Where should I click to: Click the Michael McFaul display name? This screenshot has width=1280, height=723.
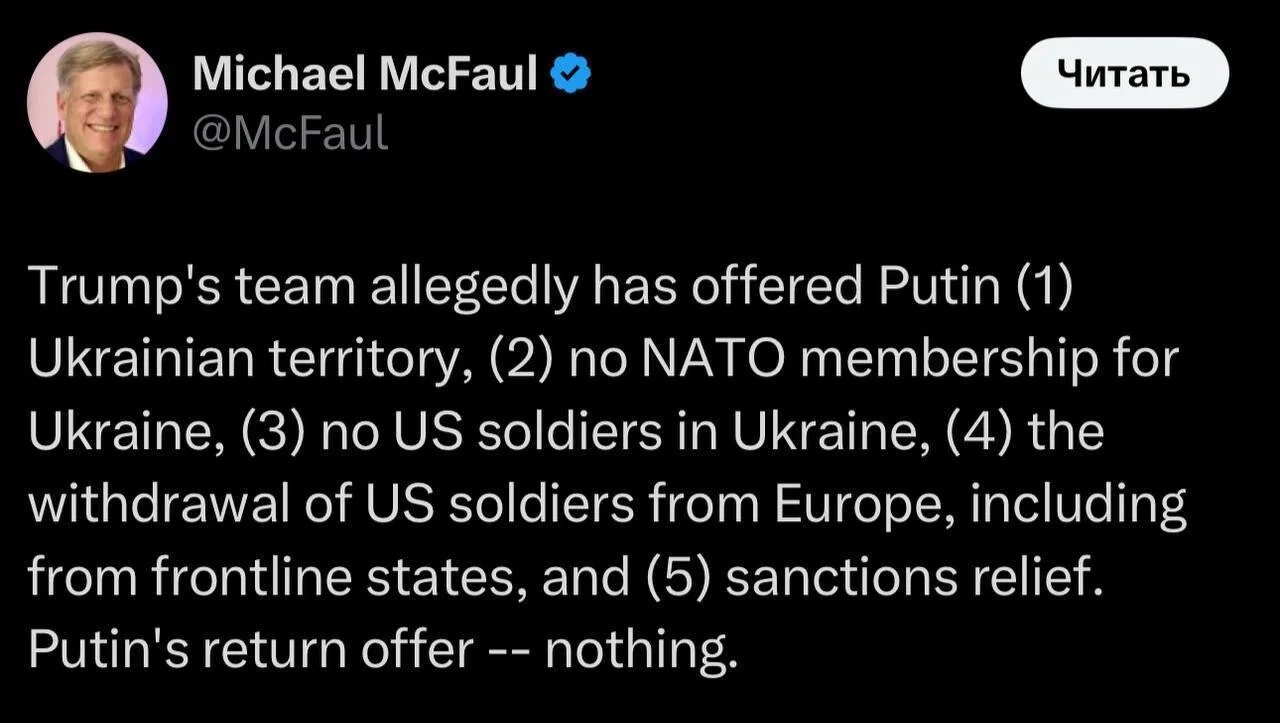365,74
